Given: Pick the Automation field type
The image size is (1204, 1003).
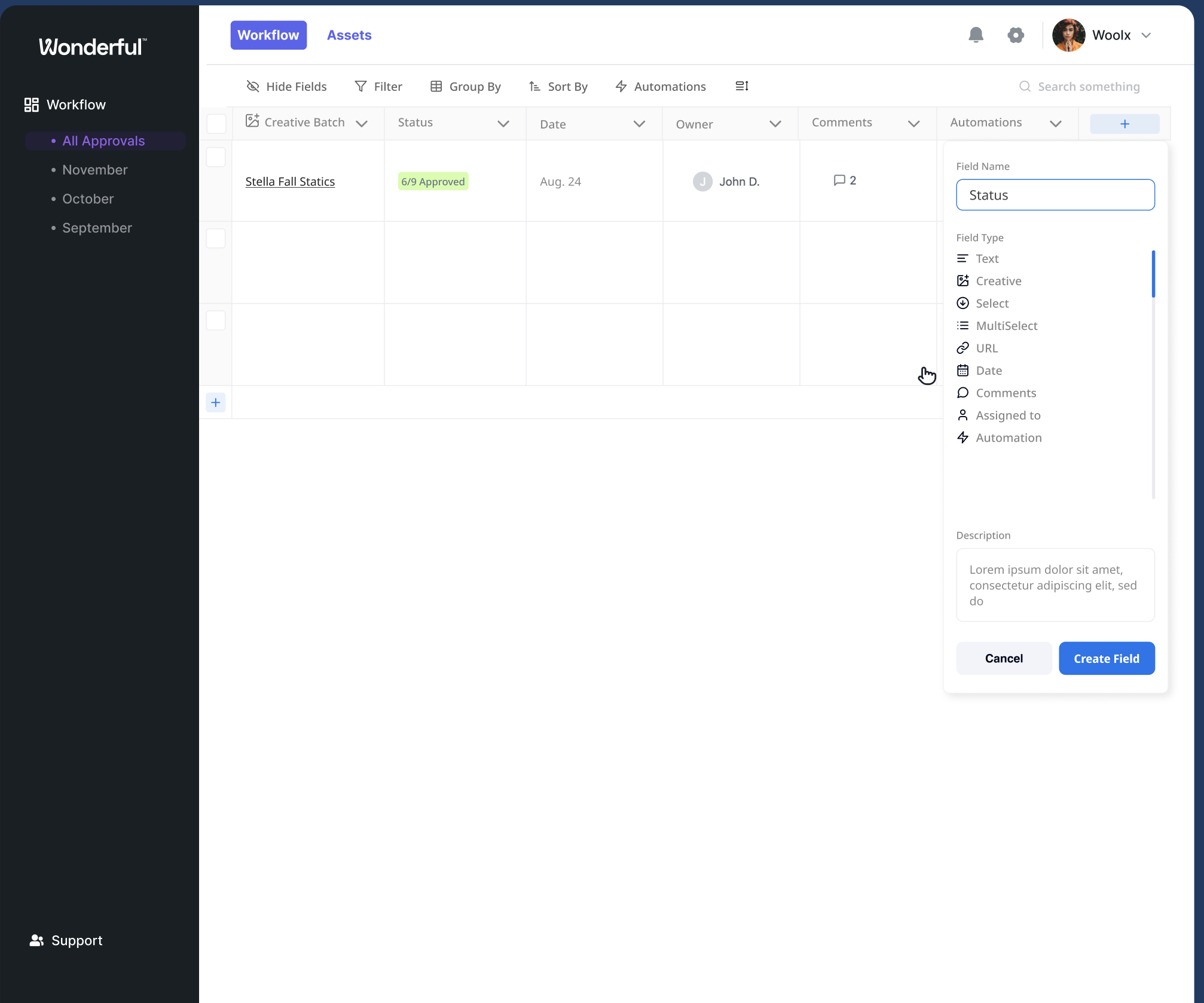Looking at the screenshot, I should tap(1008, 438).
